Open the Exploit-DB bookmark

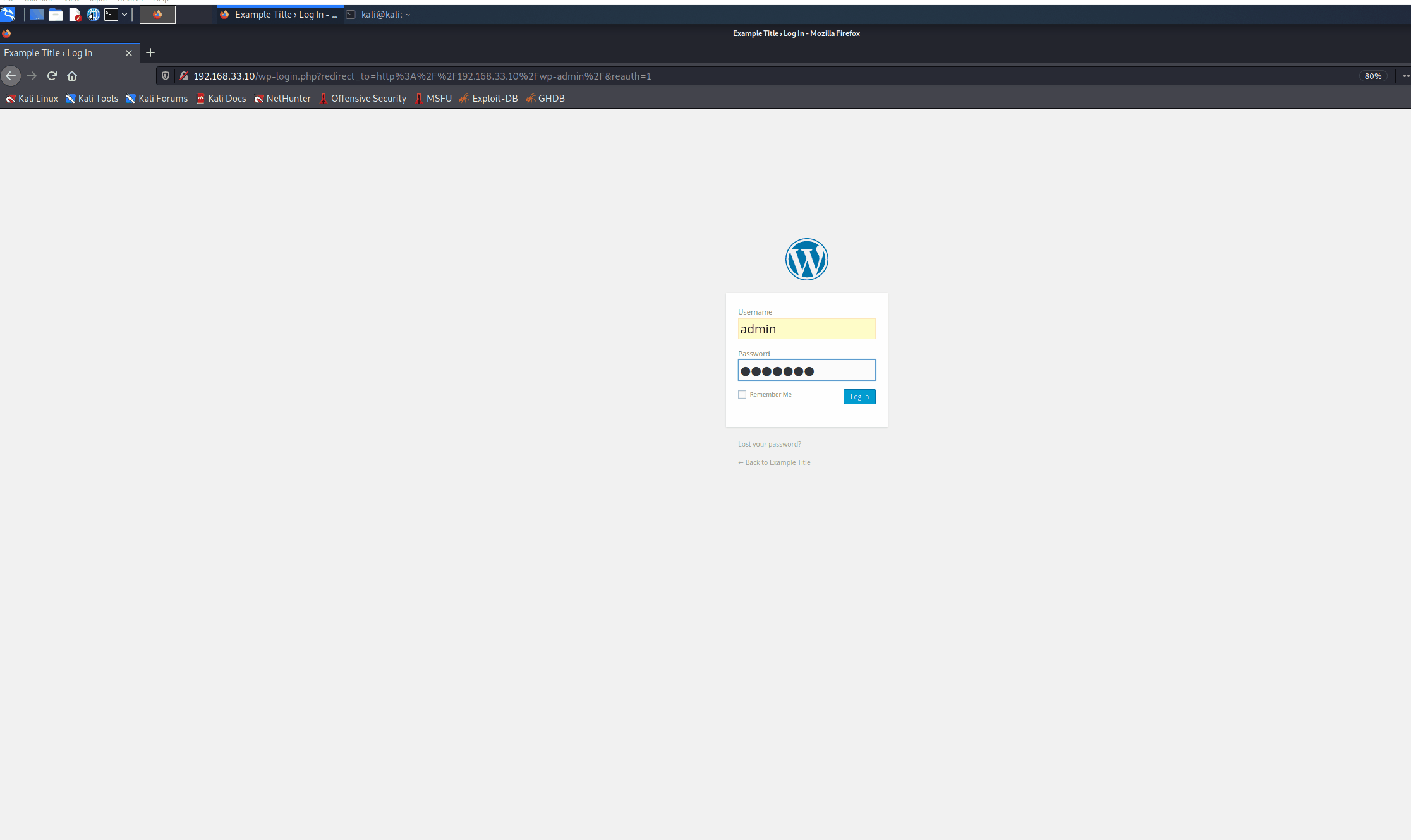click(488, 99)
